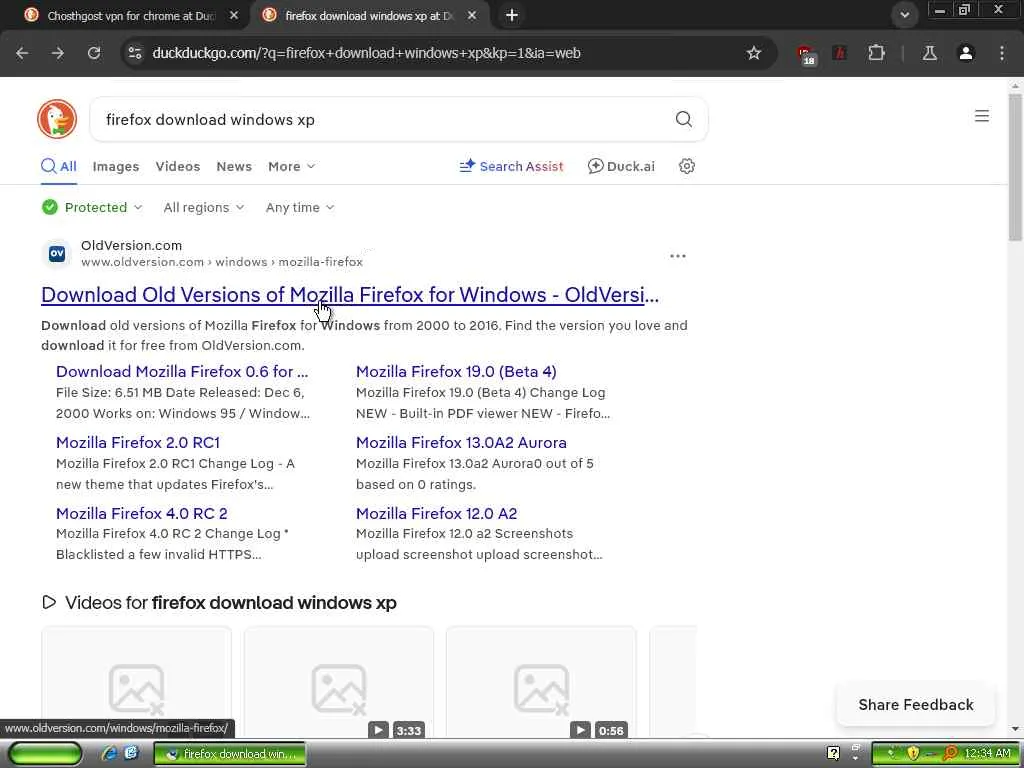Viewport: 1024px width, 768px height.
Task: Open the first video thumbnail without duration
Action: tap(136, 682)
